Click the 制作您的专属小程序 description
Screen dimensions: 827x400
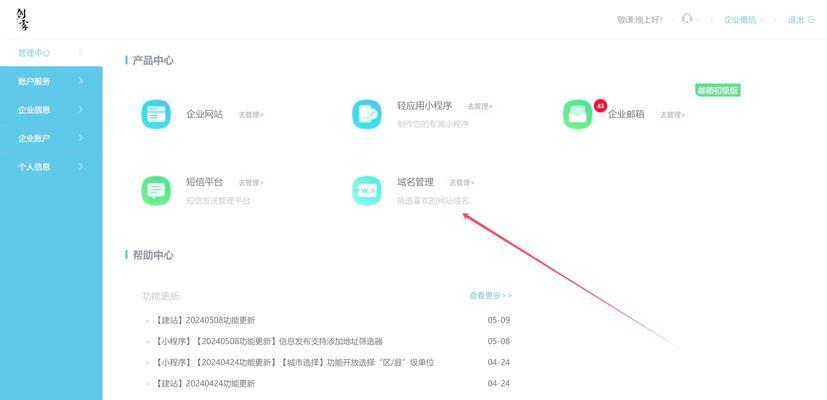[x=433, y=125]
